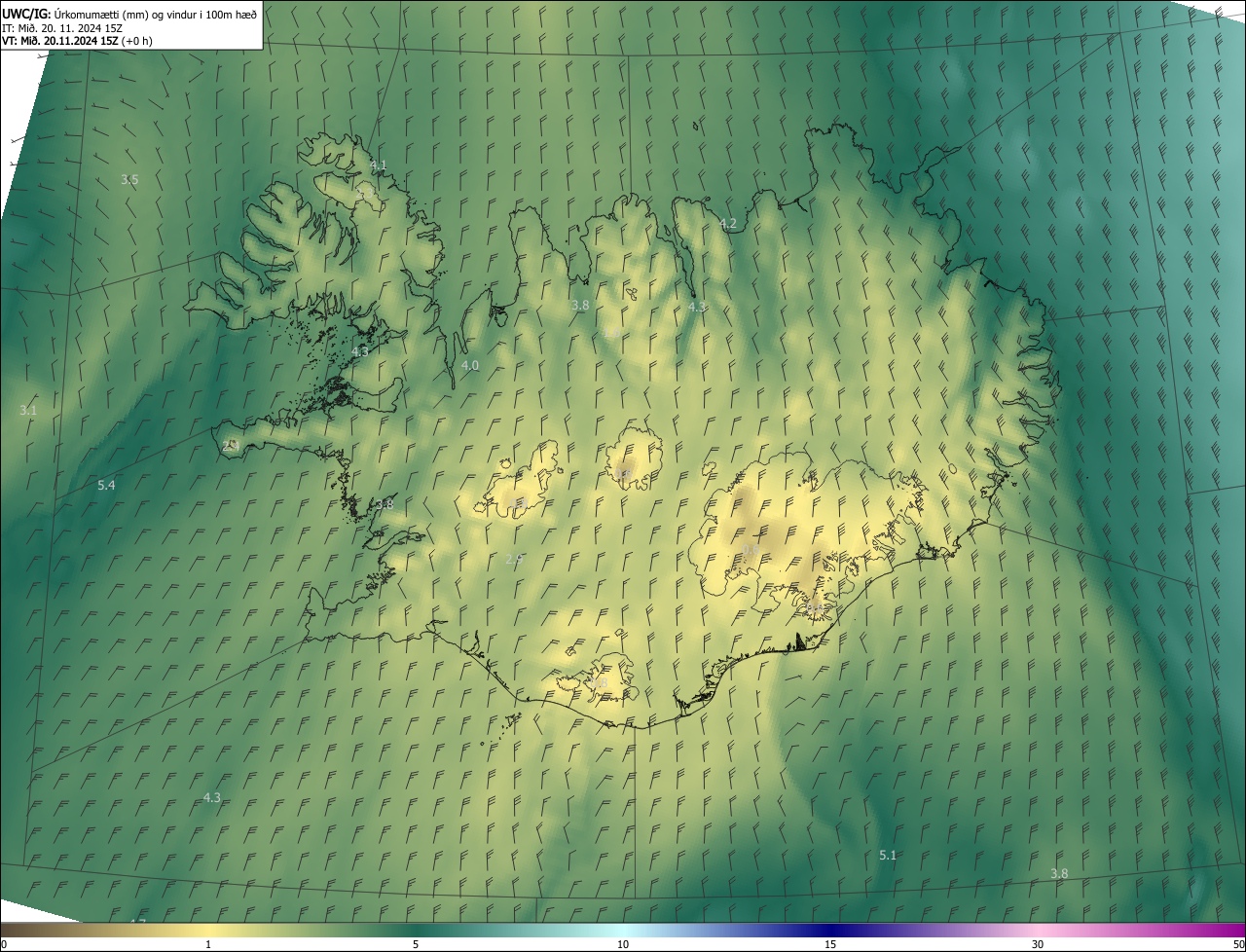Click the '50' tick on the color scale
Viewport: 1246px width, 952px height.
1237,944
